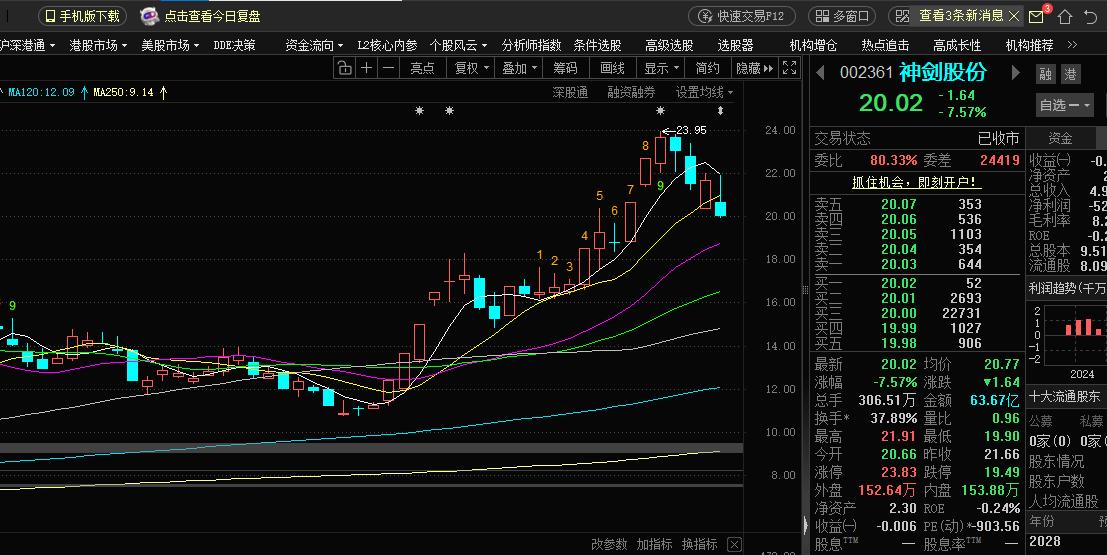The width and height of the screenshot is (1107, 555).
Task: Open 复权 adjustment dropdown
Action: coord(470,68)
